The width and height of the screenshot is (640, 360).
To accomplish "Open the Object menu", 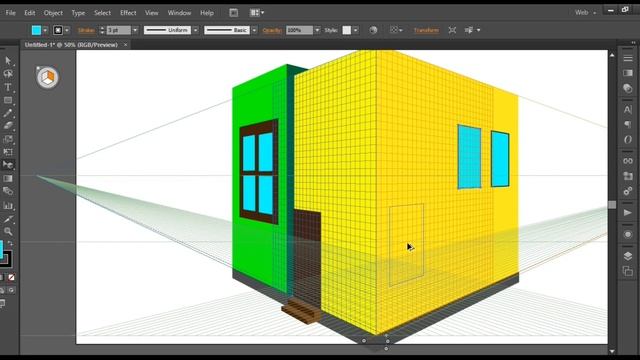I will [x=53, y=13].
